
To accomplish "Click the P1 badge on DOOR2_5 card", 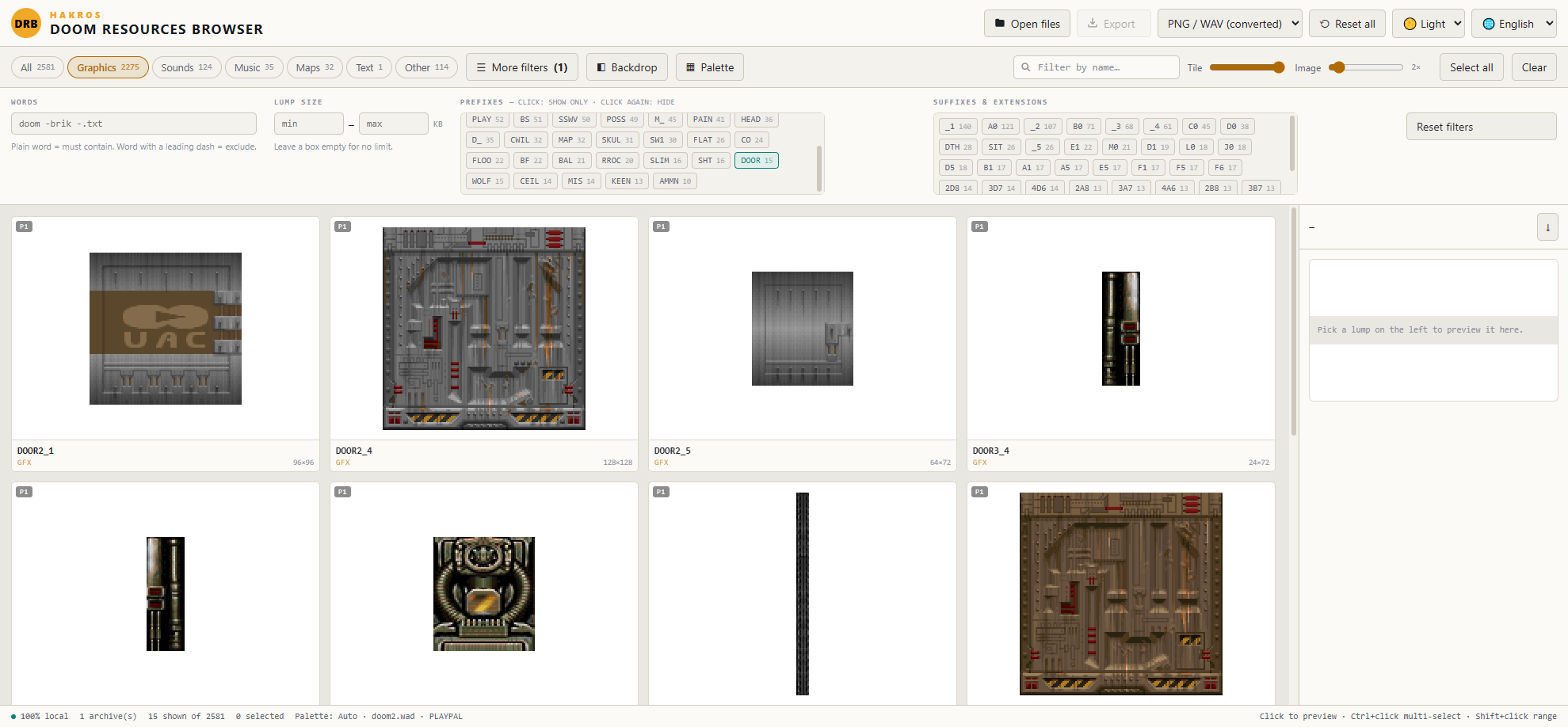I will click(662, 226).
